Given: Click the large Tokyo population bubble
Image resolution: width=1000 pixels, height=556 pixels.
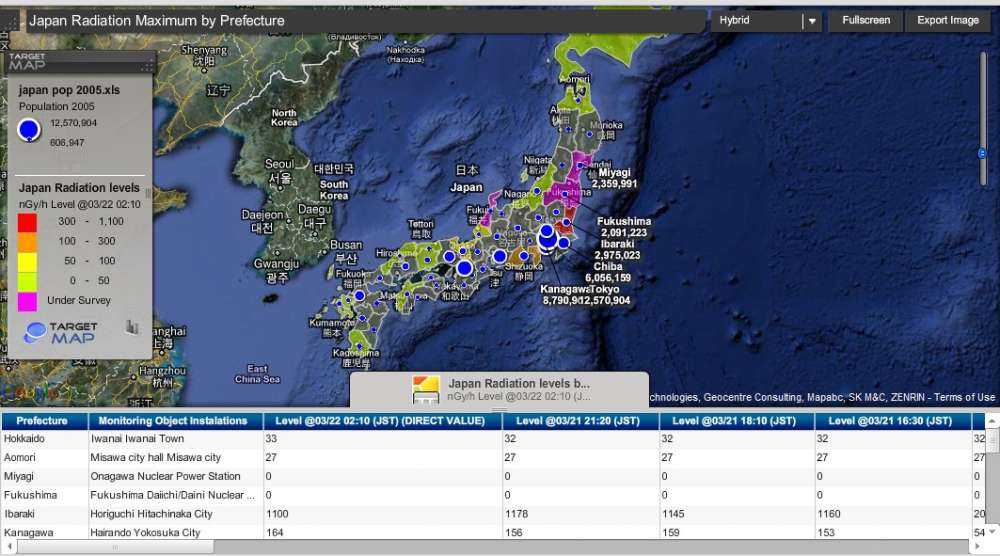Looking at the screenshot, I should [x=547, y=238].
